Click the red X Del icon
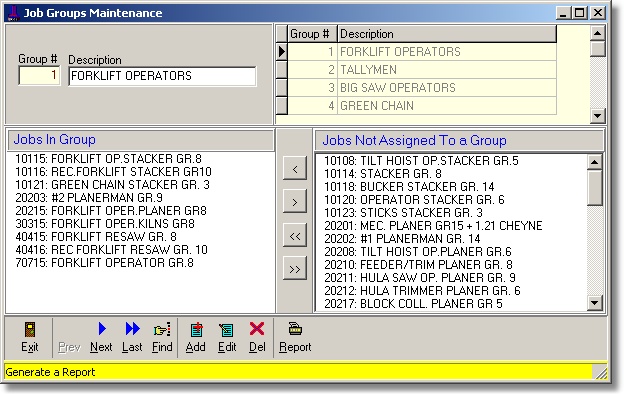The width and height of the screenshot is (624, 396). tap(257, 329)
